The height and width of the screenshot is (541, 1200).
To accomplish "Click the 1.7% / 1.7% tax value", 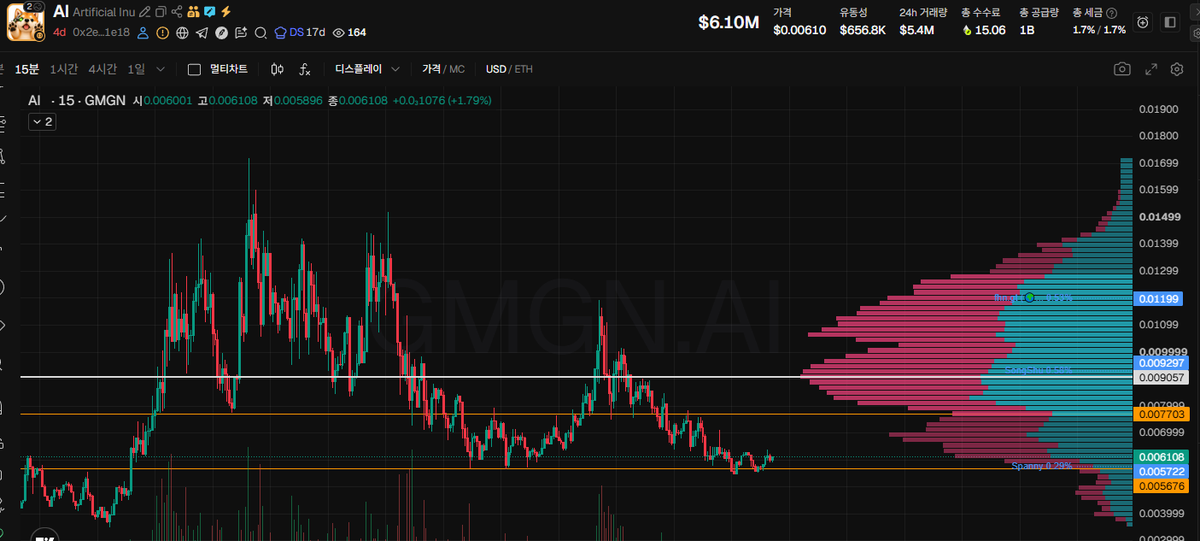I will point(1099,30).
